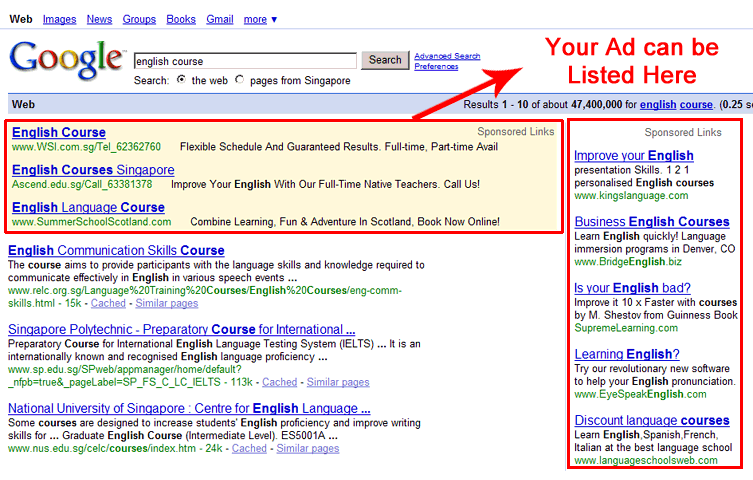Open 'Business English Courses' sidebar ad
The width and height of the screenshot is (753, 480).
(652, 222)
